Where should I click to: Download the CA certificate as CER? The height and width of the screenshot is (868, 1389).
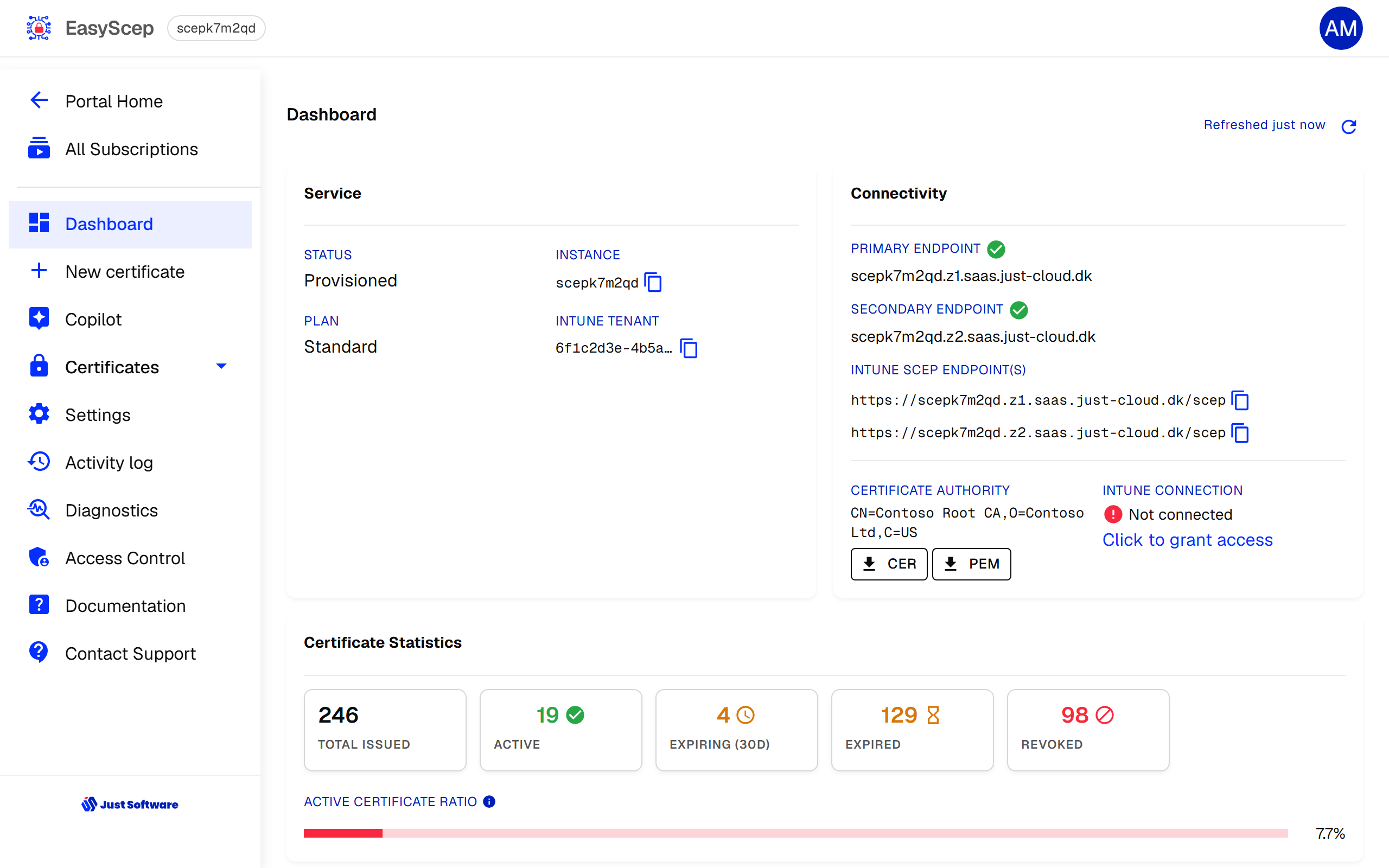point(889,564)
